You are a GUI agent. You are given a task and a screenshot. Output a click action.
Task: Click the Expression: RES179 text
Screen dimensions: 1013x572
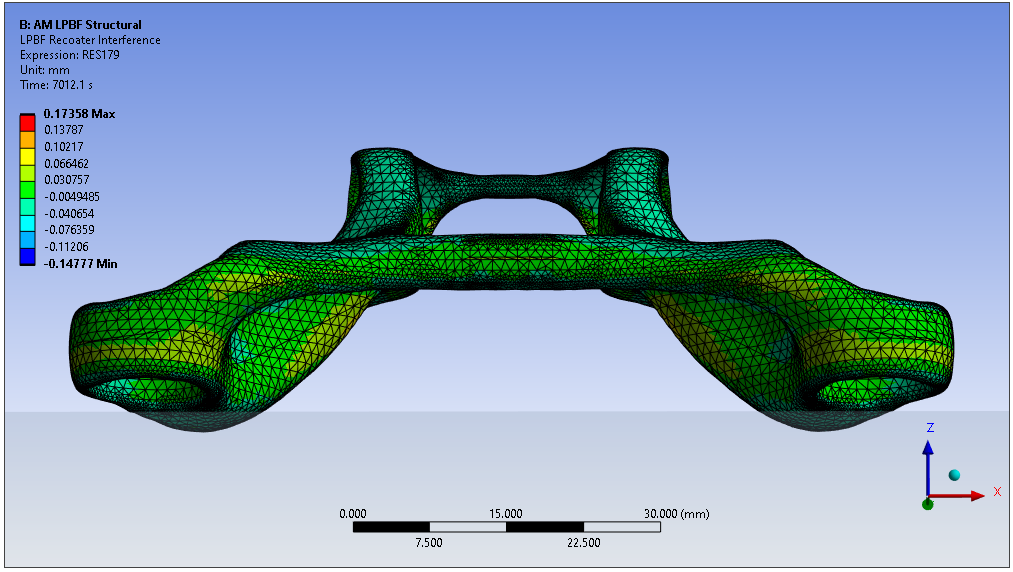(x=70, y=55)
